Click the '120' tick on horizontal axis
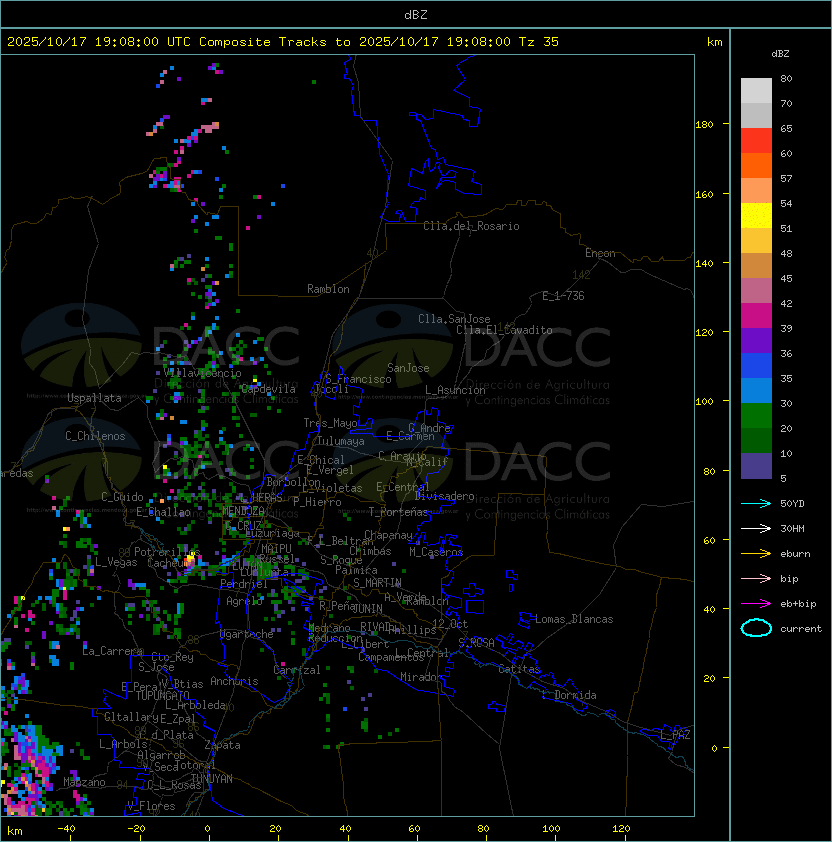 click(621, 829)
